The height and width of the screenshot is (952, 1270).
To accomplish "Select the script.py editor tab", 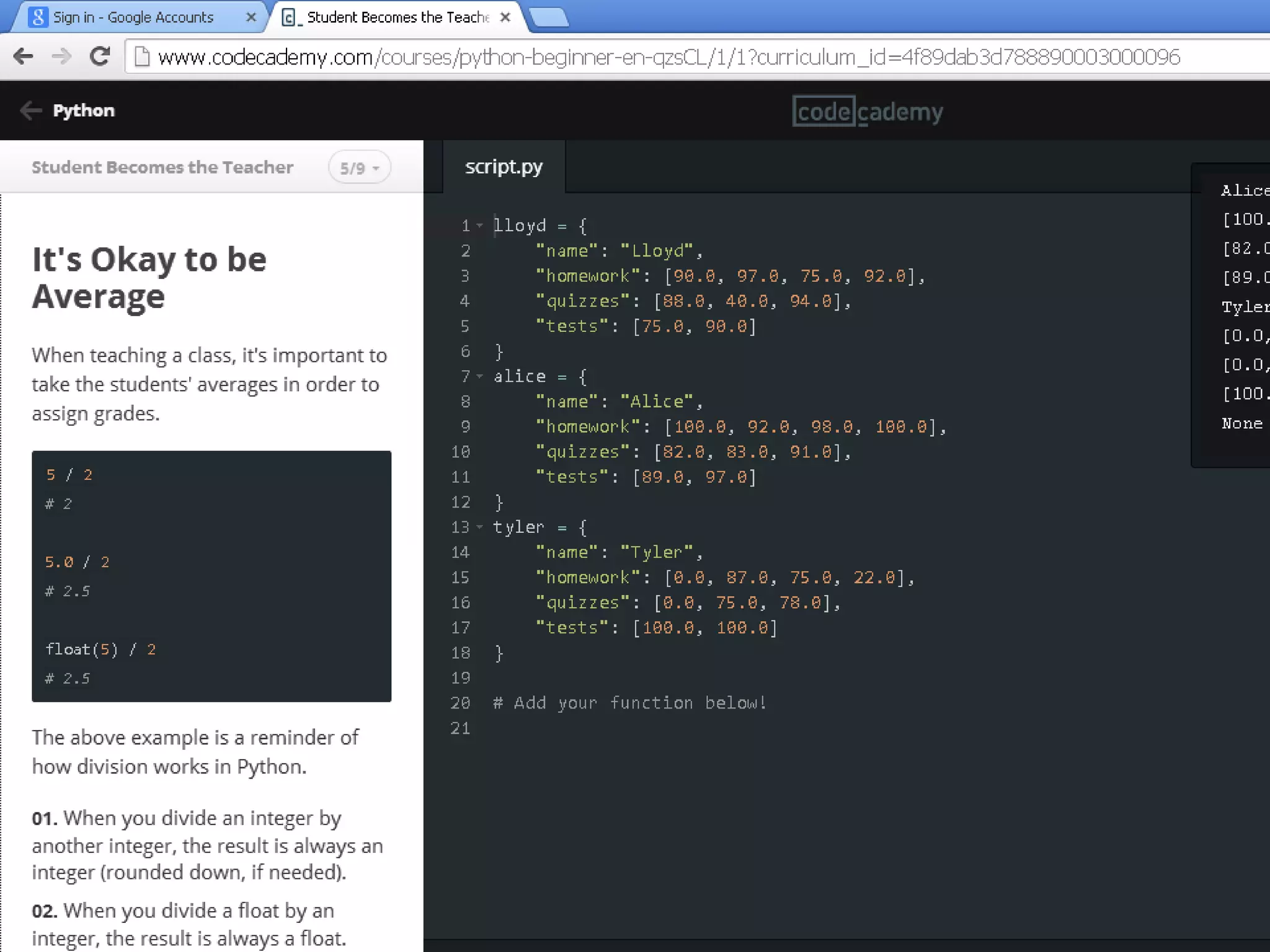I will tap(504, 167).
